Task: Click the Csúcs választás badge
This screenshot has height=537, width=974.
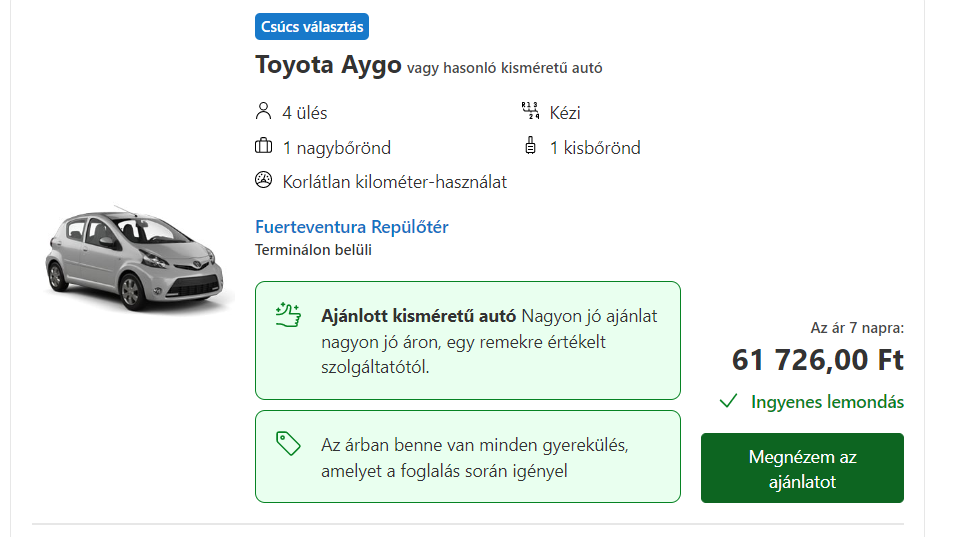Action: (312, 27)
